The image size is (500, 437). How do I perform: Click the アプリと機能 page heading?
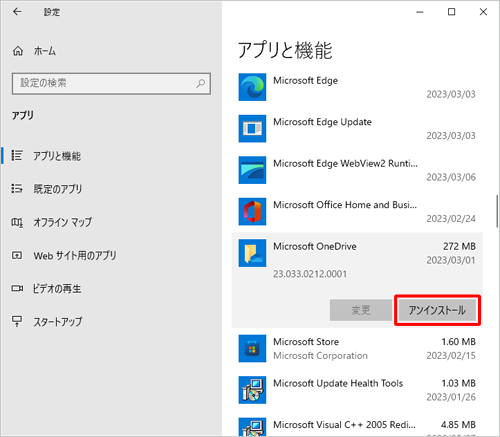[x=285, y=50]
